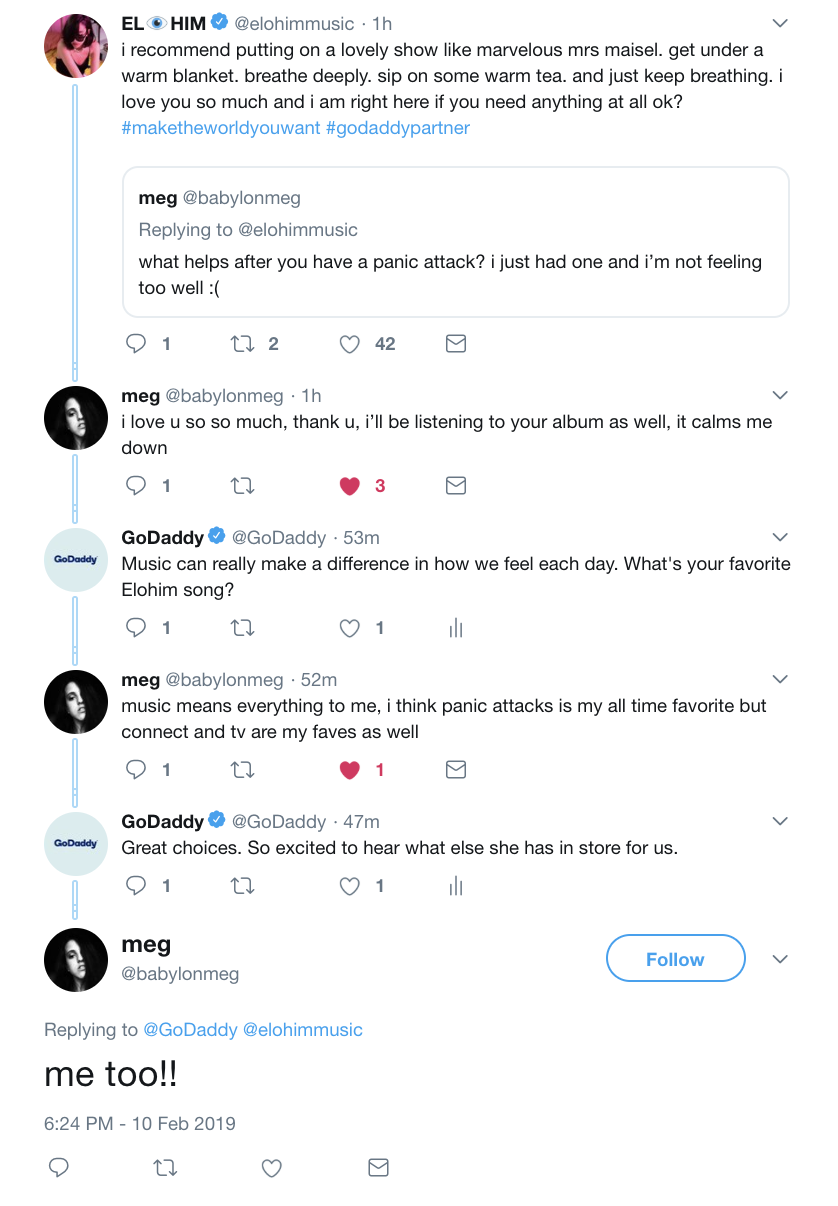Like the Elohim tweet with 42 likes

coord(349,344)
